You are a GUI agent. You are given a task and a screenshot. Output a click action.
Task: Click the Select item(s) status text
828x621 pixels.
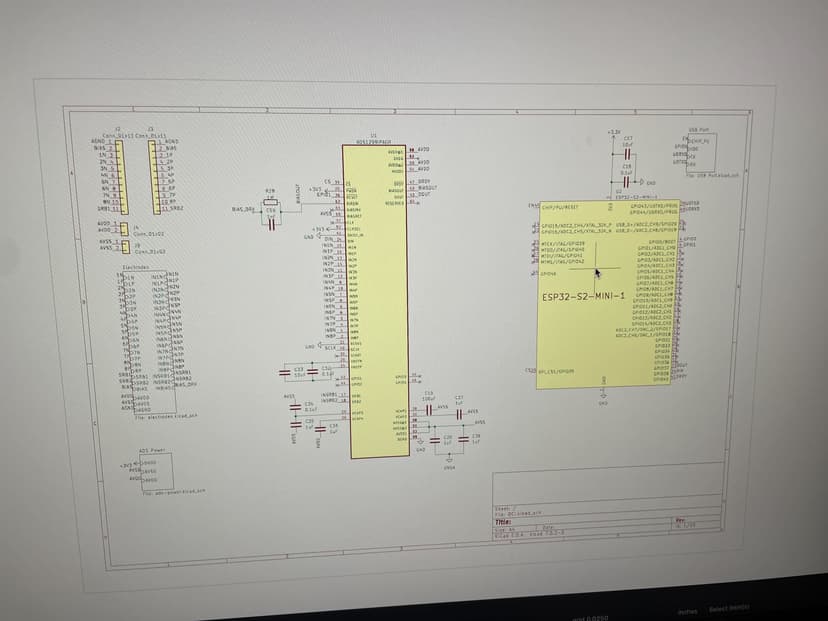point(729,608)
